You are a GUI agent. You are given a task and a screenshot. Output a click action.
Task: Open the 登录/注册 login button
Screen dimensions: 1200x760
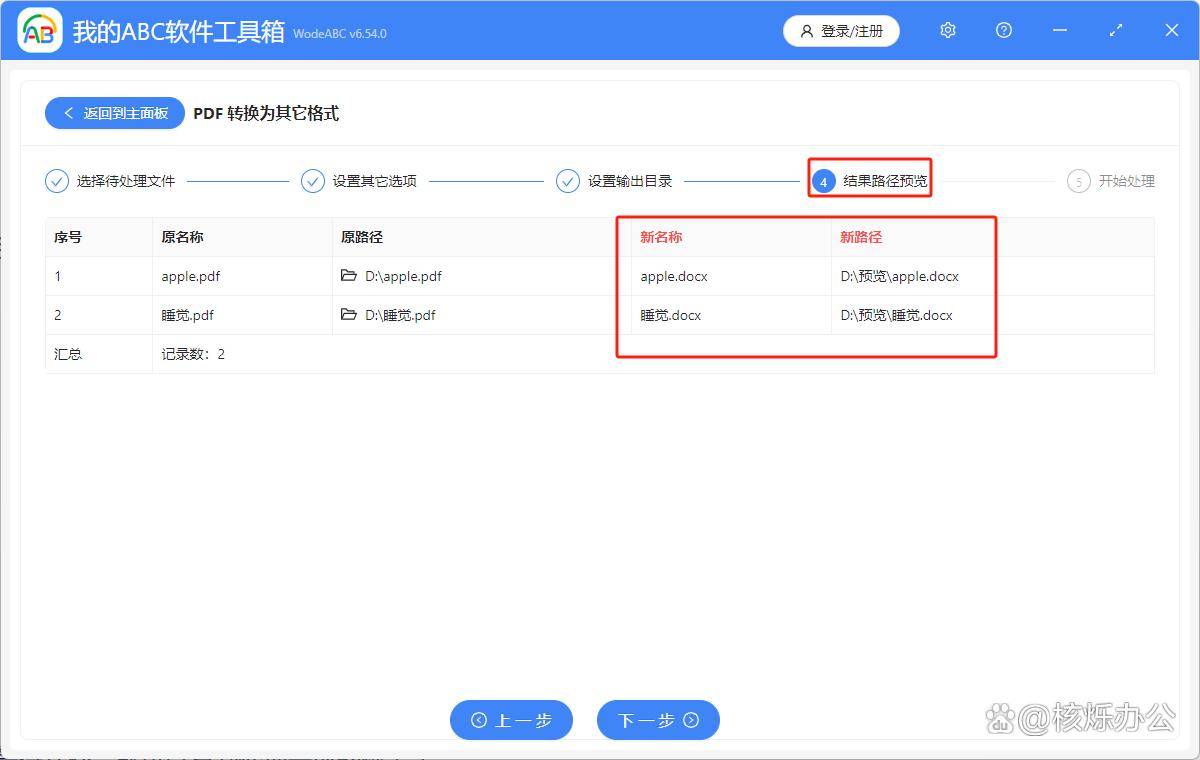click(x=841, y=31)
